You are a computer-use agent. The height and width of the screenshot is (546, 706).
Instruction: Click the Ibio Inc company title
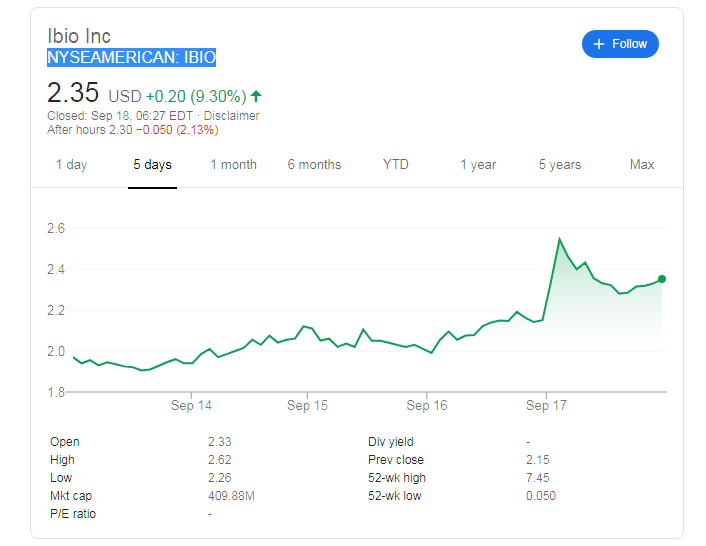[x=79, y=36]
